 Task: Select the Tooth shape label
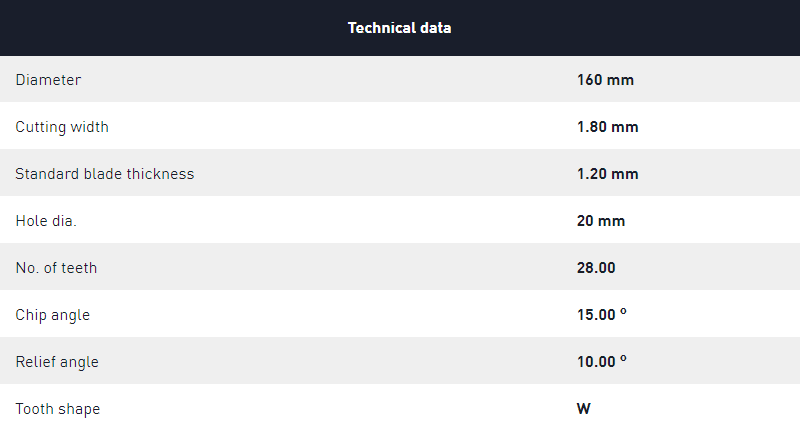click(58, 409)
